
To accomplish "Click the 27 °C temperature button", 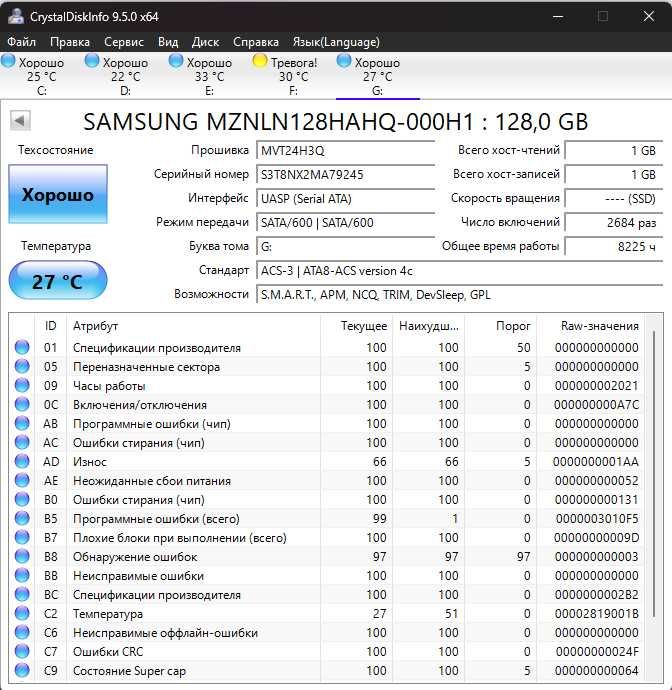I will click(58, 281).
